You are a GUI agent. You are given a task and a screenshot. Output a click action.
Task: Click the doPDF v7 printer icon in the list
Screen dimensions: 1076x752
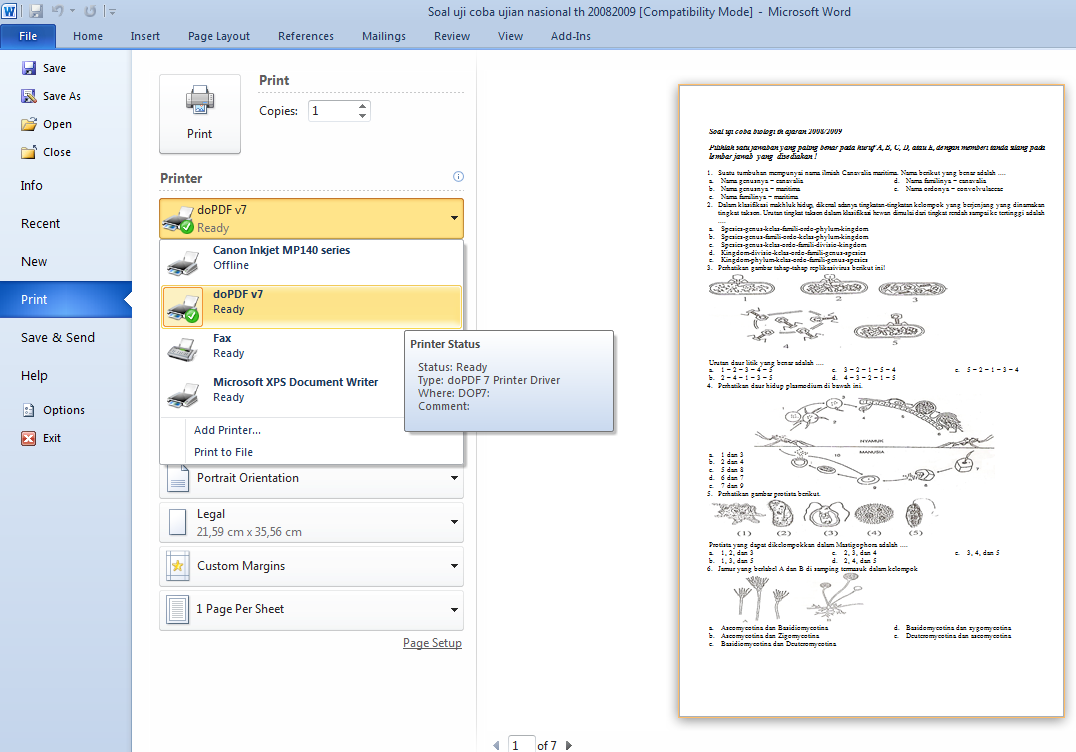point(183,307)
